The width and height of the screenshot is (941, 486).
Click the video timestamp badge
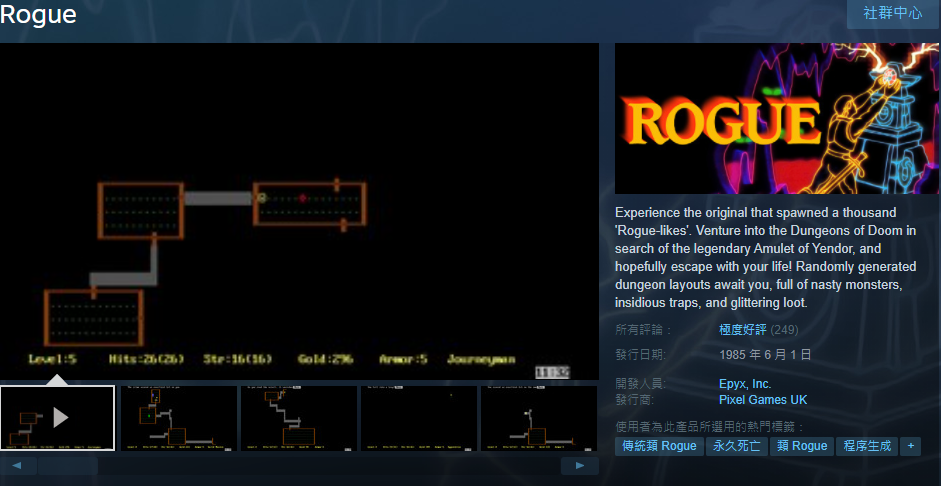[x=552, y=373]
